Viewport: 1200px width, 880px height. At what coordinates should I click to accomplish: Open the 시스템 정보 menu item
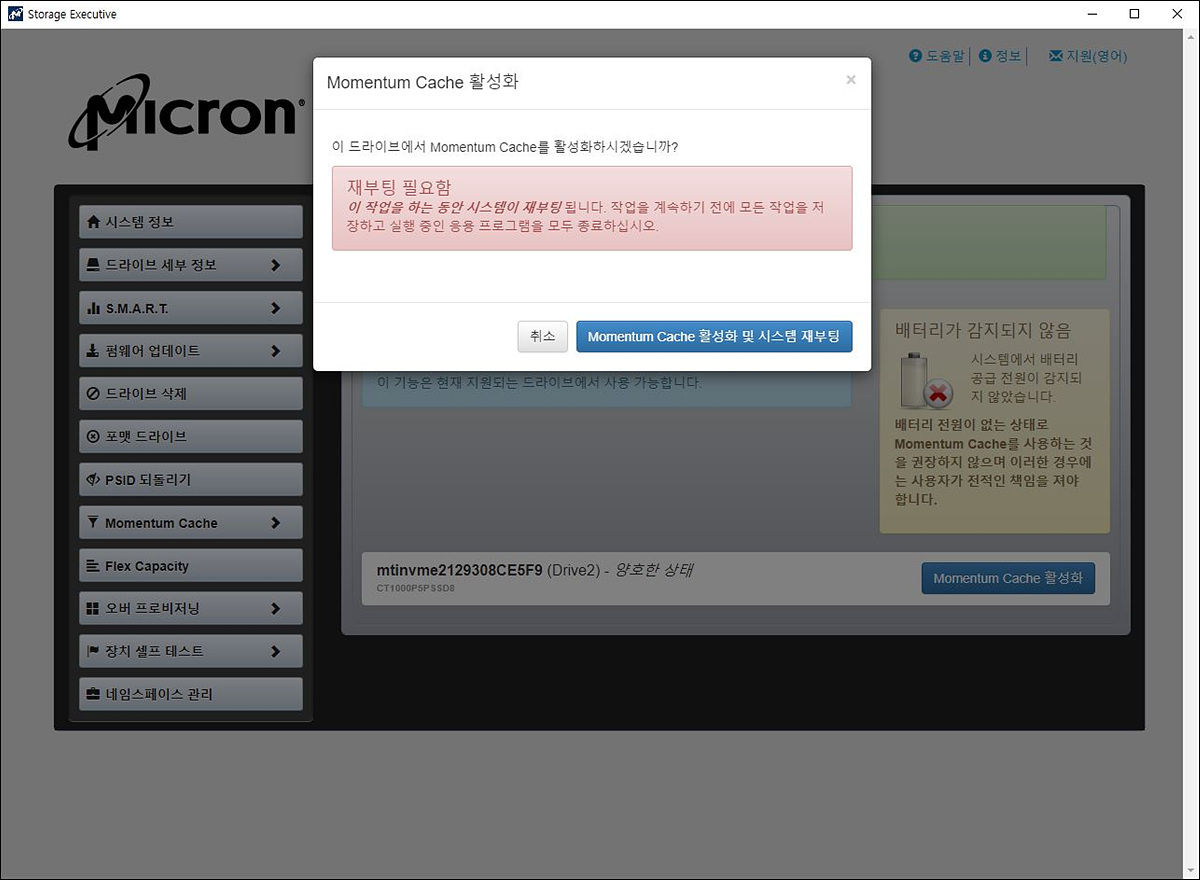(190, 222)
